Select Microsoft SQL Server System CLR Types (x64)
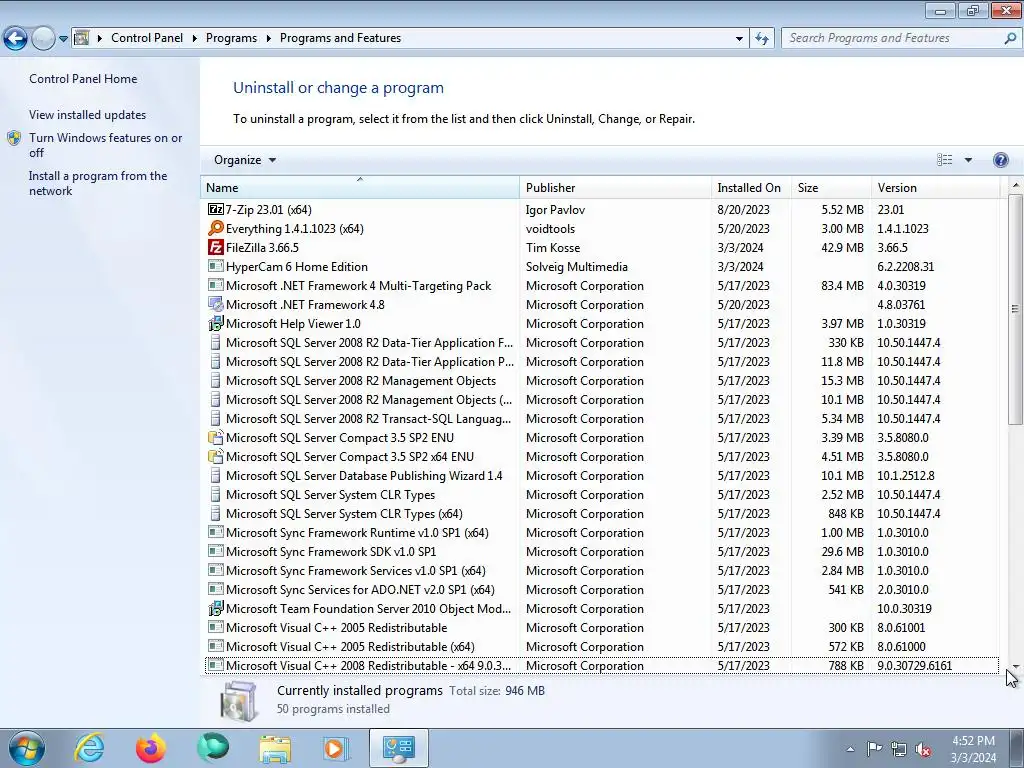Viewport: 1024px width, 768px height. pos(601,514)
